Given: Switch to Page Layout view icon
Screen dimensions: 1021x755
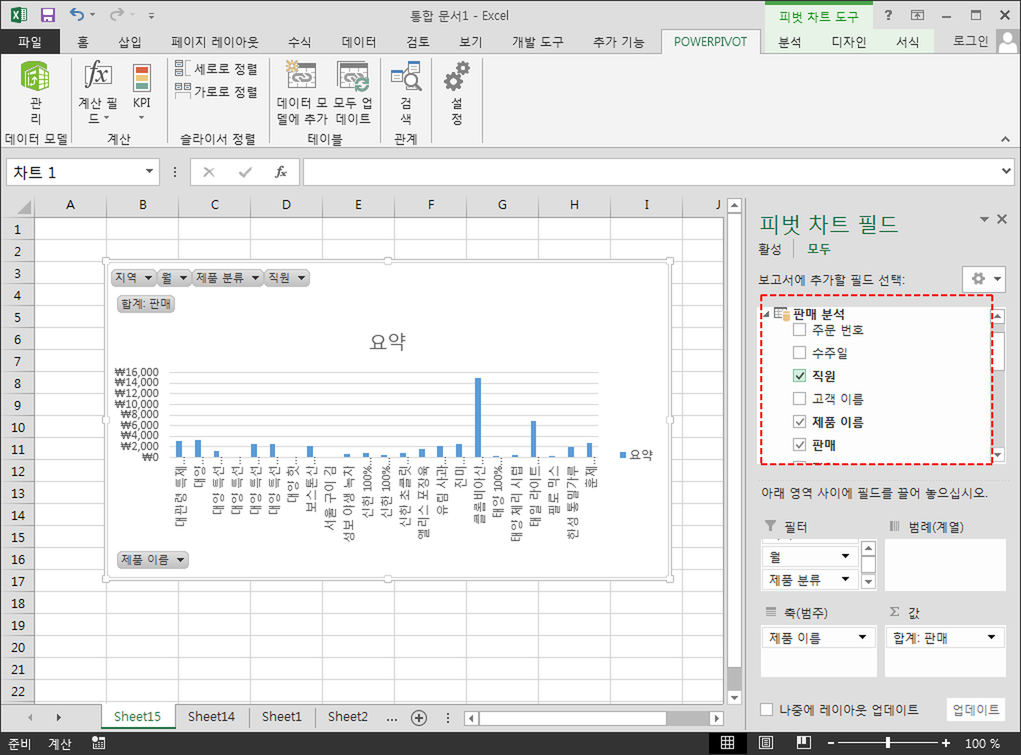Looking at the screenshot, I should [766, 743].
